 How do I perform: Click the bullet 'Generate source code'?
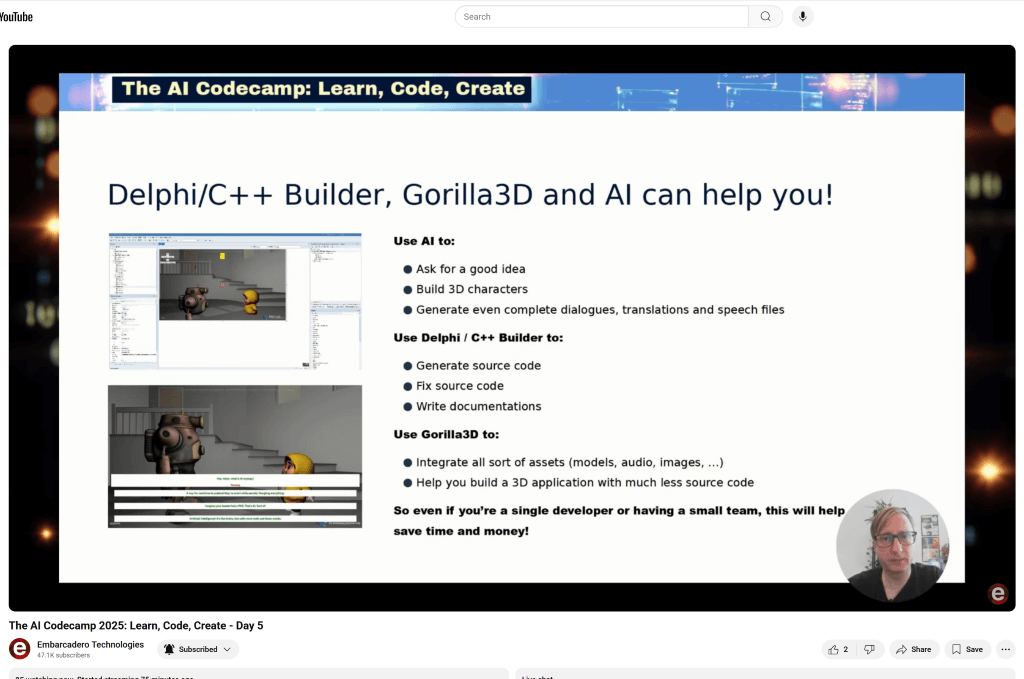[478, 366]
